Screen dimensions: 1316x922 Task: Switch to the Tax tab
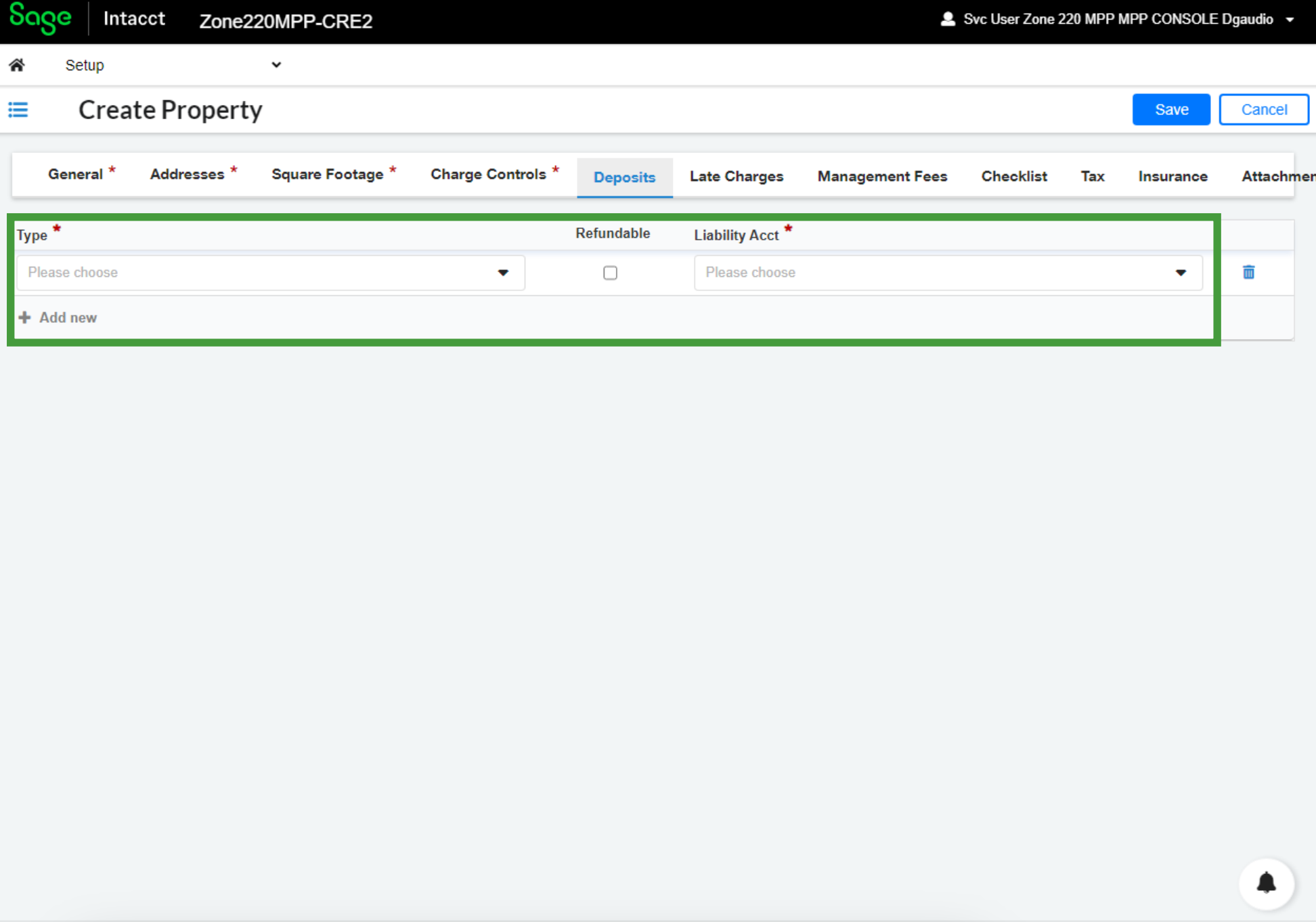pos(1092,177)
